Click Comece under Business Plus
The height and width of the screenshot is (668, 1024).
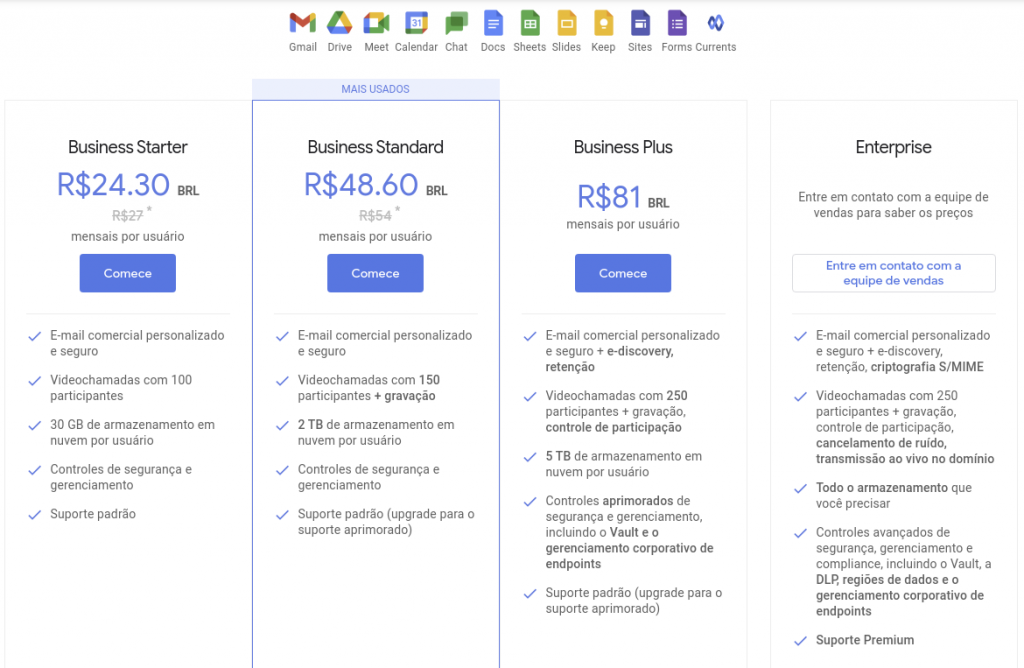click(622, 273)
